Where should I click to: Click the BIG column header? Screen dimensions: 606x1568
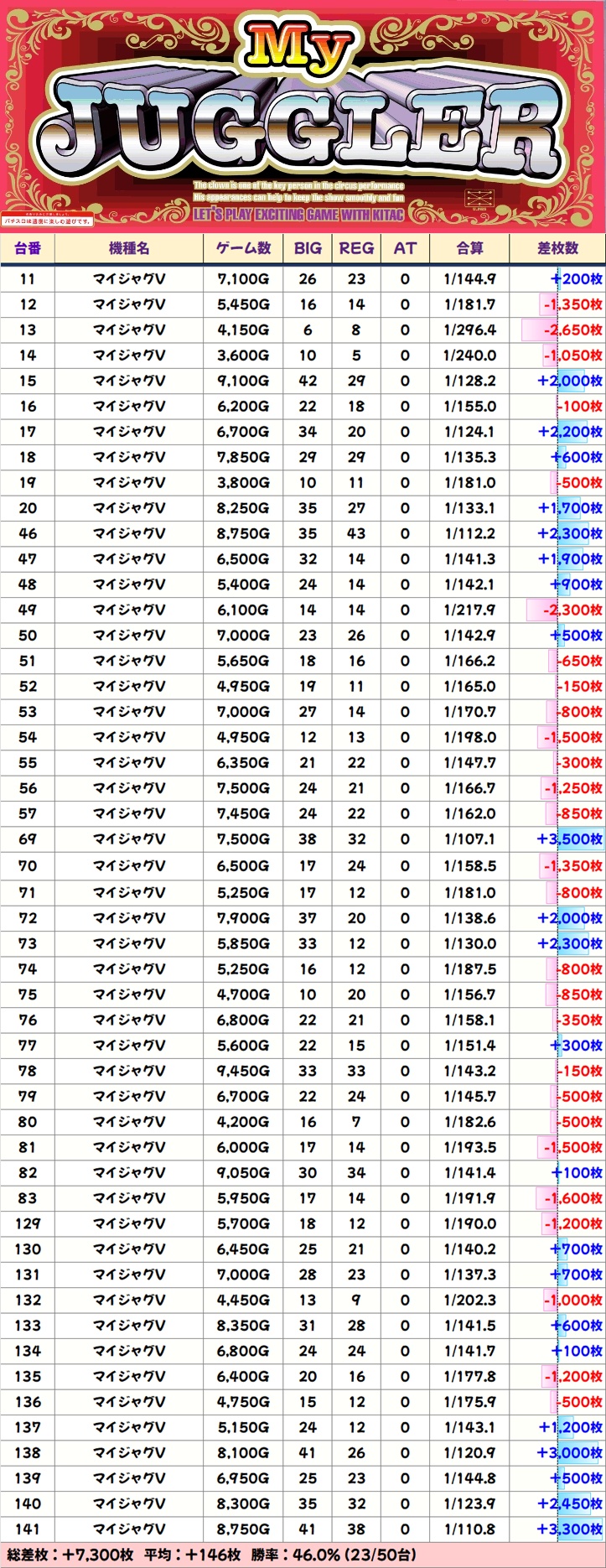coord(308,248)
